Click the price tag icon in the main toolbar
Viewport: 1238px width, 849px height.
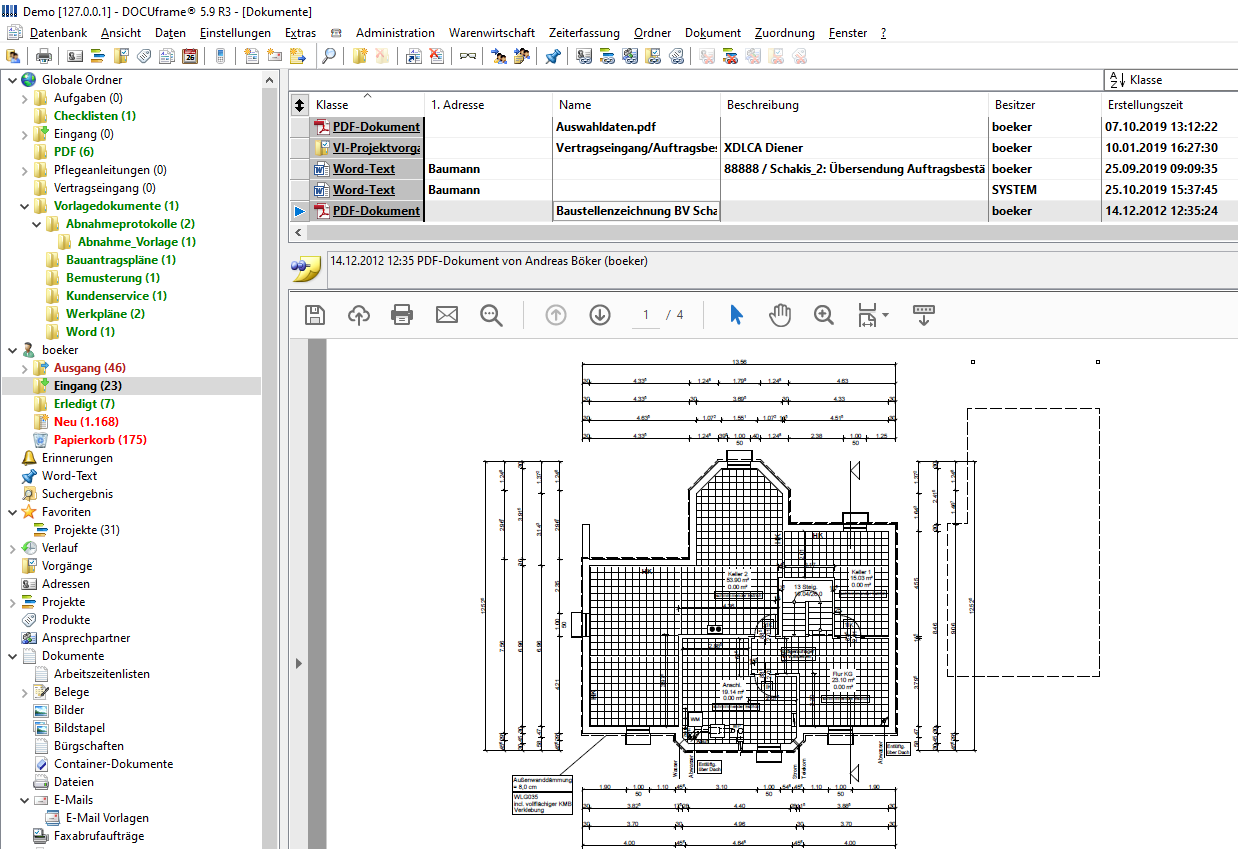click(146, 56)
